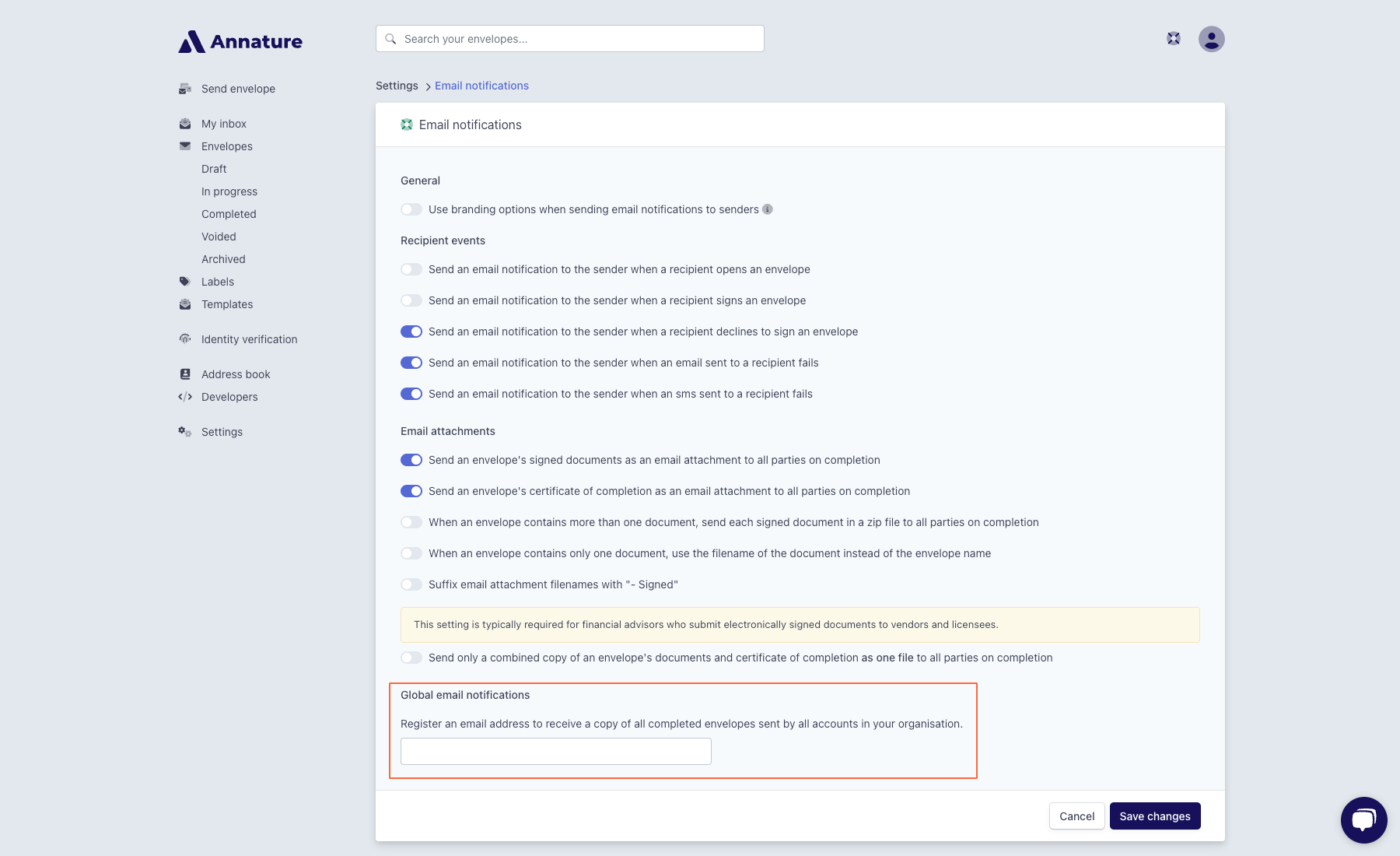Disable notification when recipient declines to sign
Screen dimensions: 1400x856
(411, 332)
